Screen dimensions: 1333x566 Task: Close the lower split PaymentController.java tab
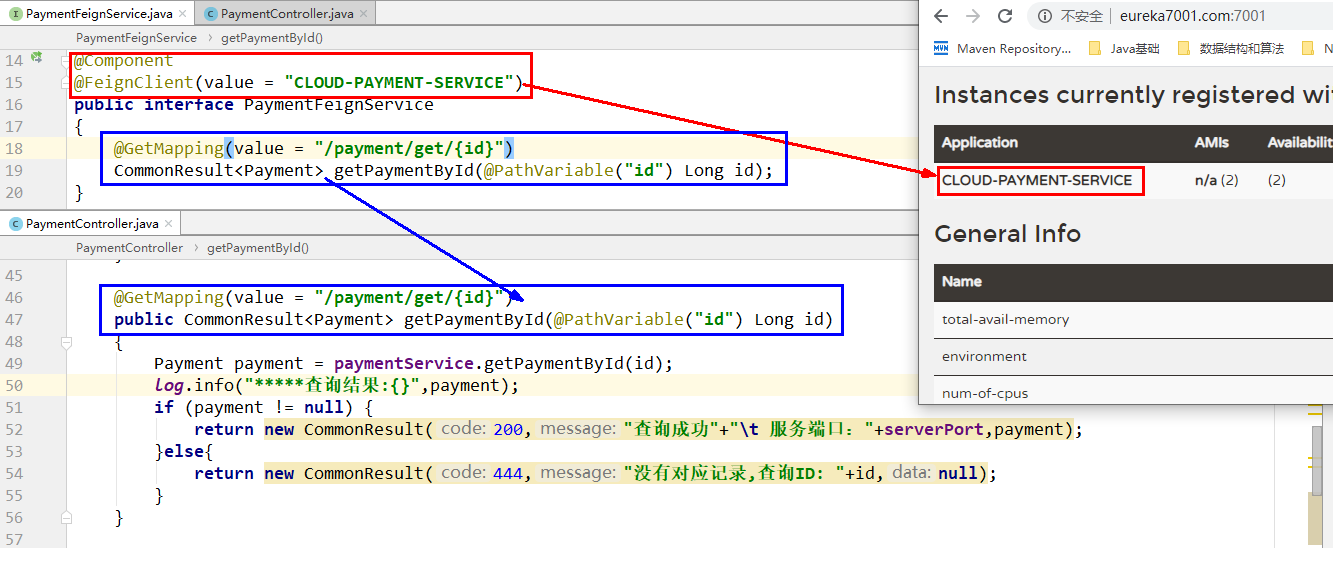[x=169, y=224]
